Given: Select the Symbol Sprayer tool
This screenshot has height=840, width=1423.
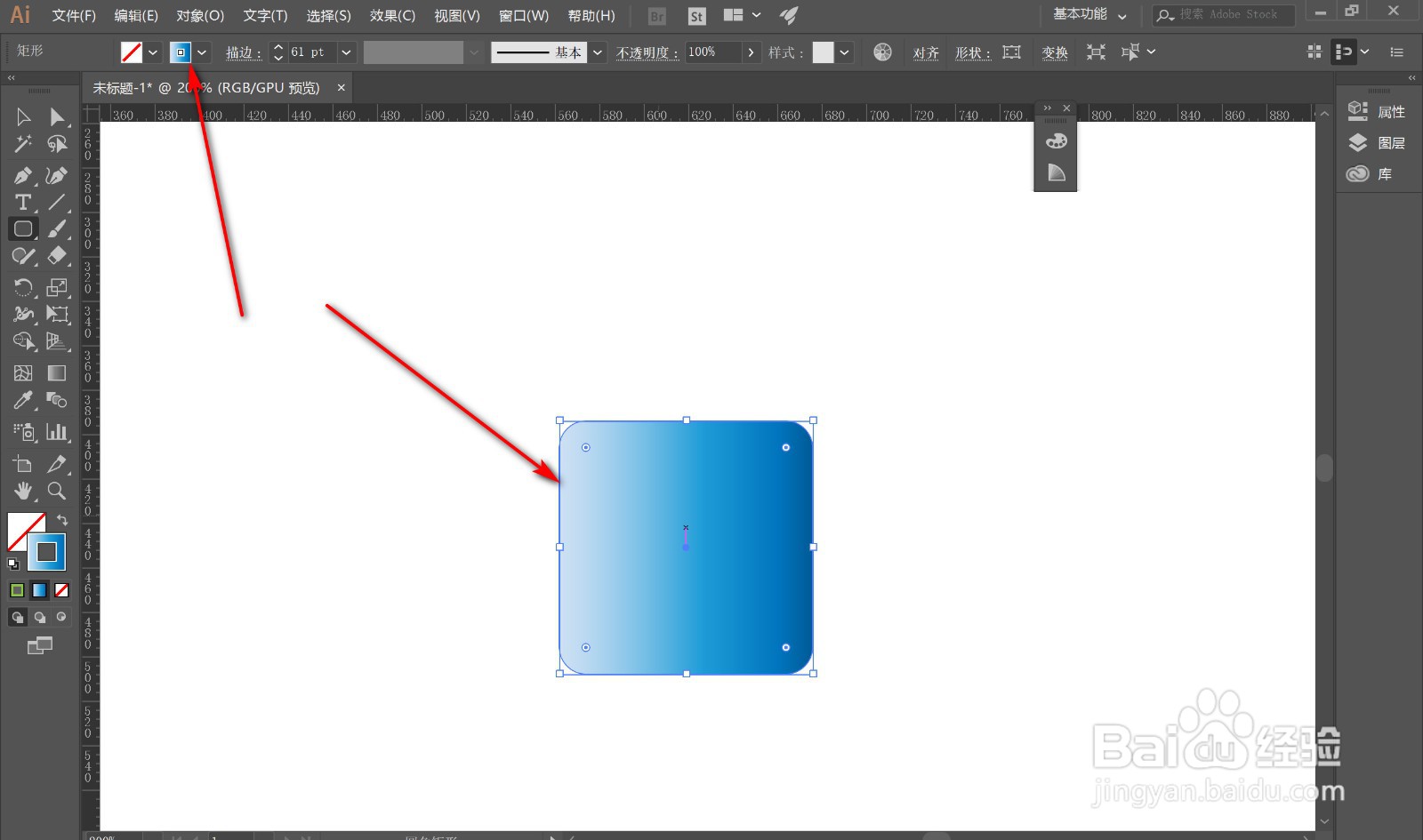Looking at the screenshot, I should 23,432.
